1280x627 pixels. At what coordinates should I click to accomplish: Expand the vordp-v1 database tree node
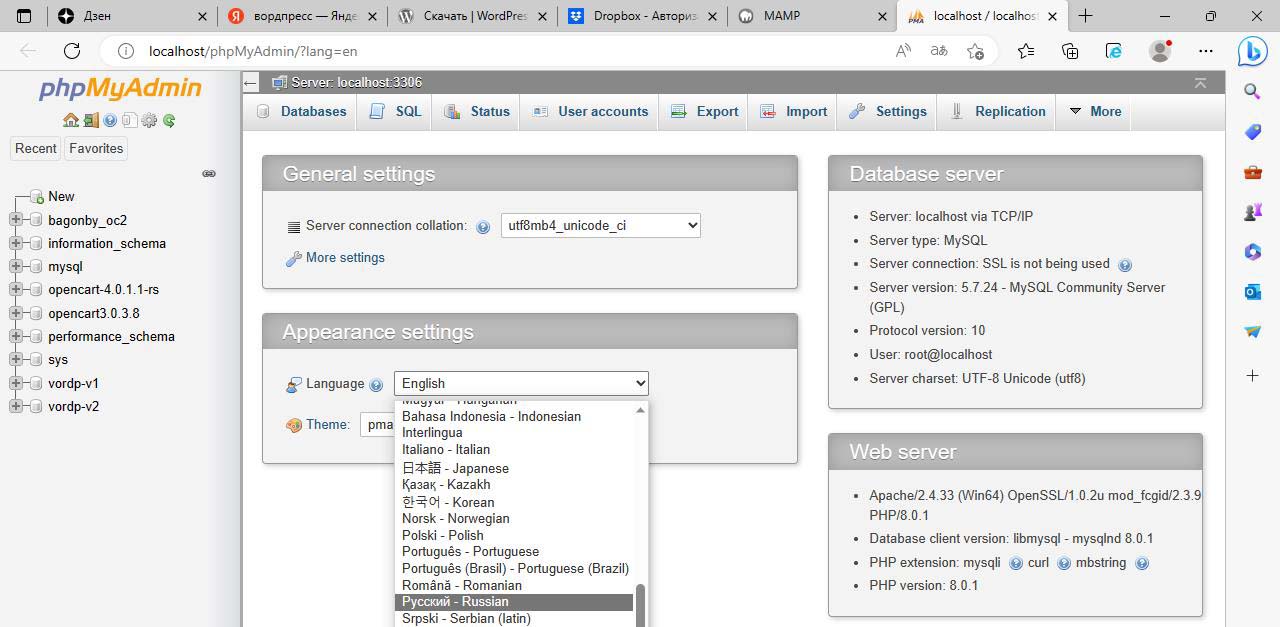[15, 383]
